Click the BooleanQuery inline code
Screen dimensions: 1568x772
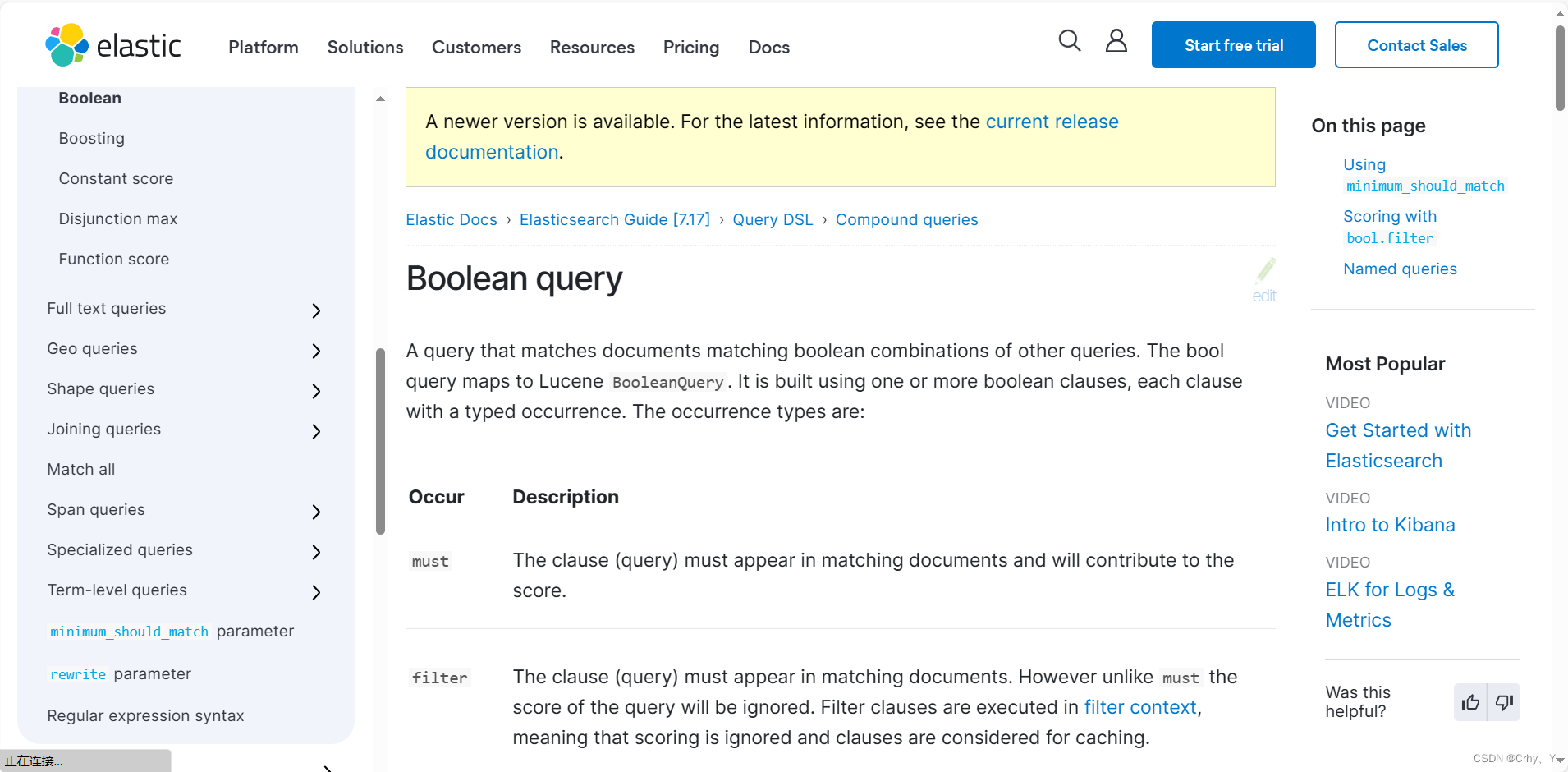pyautogui.click(x=668, y=382)
